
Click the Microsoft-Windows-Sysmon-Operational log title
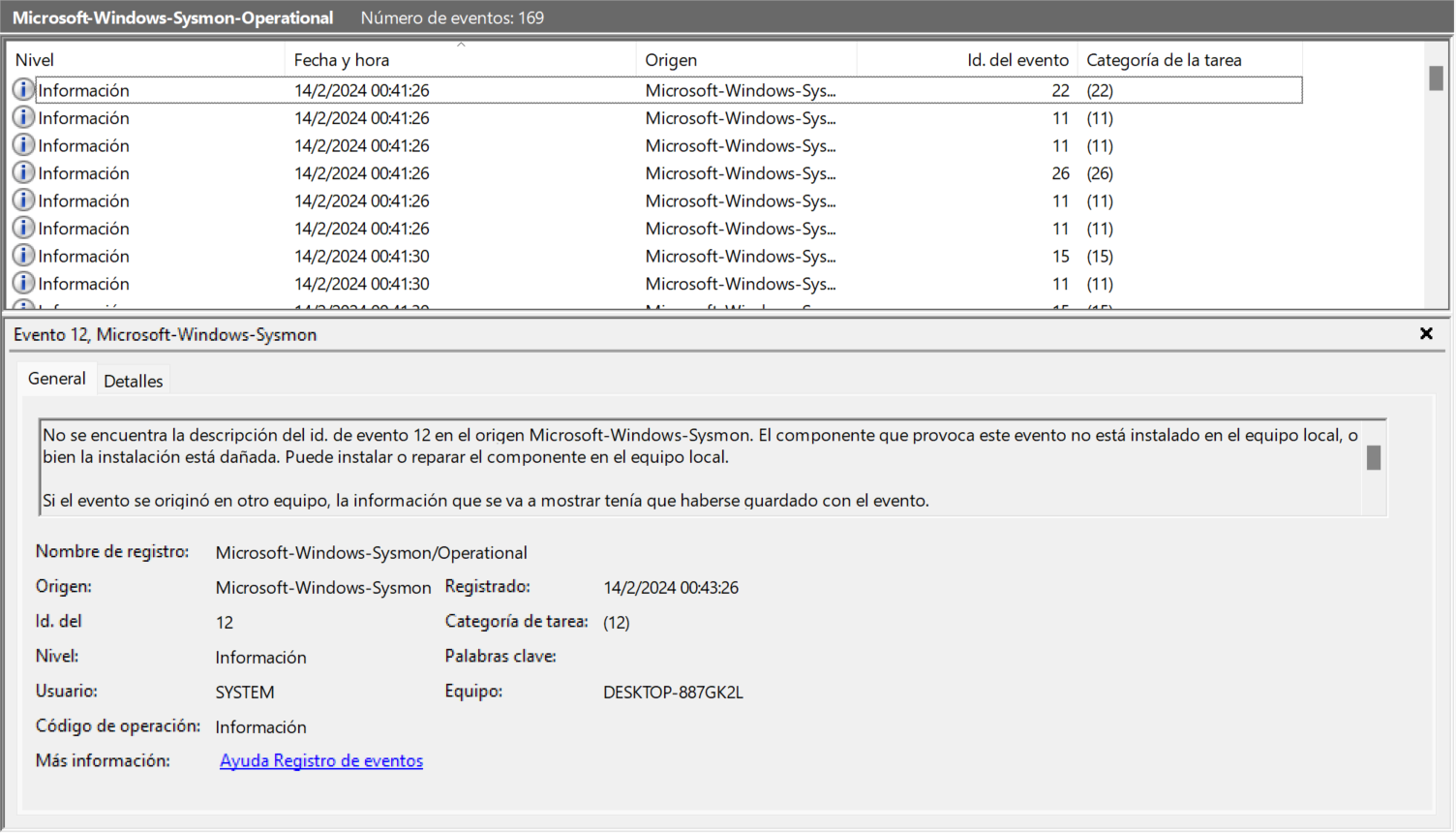pos(172,18)
